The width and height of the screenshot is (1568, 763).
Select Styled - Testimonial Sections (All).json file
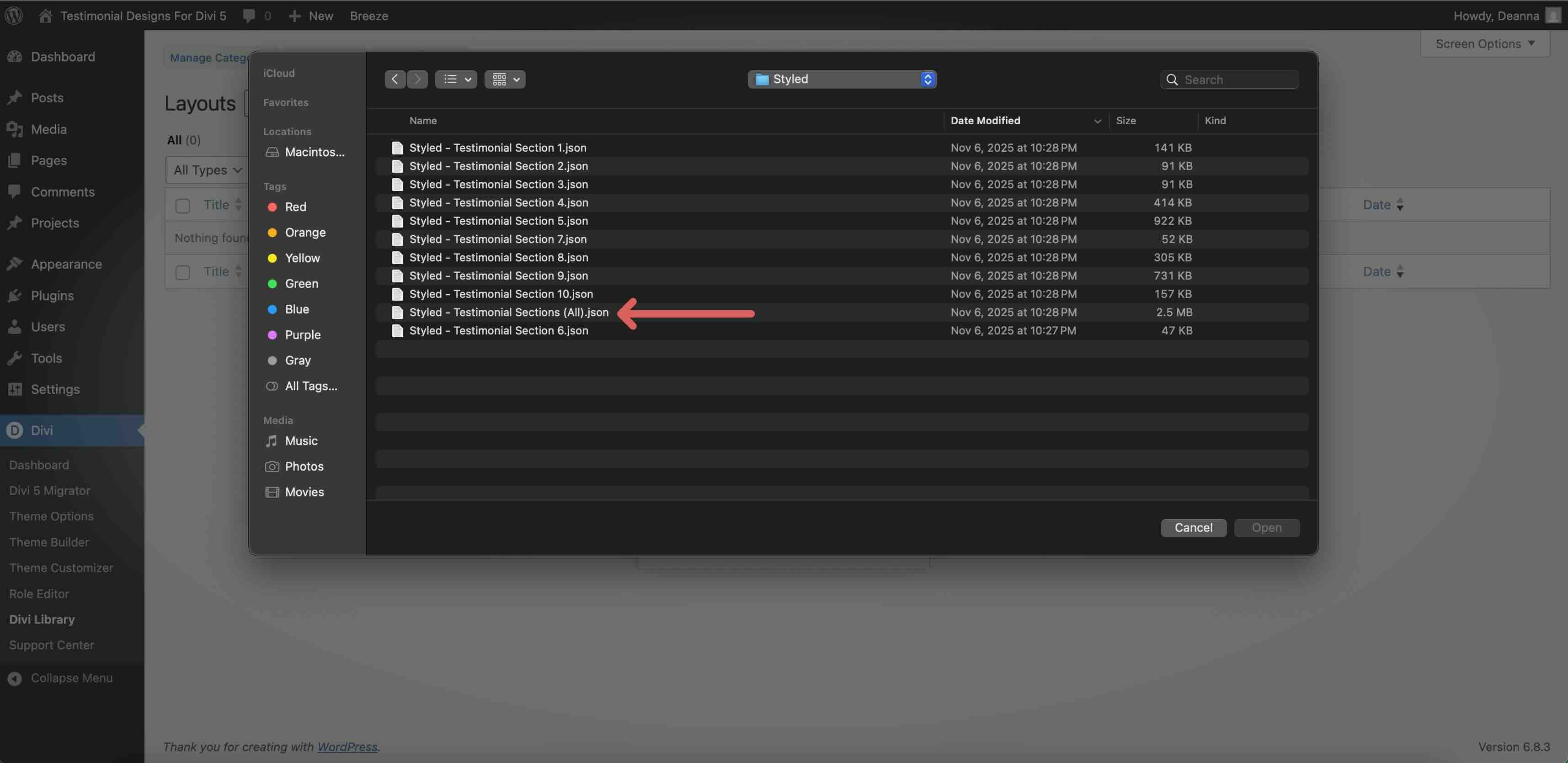[508, 312]
